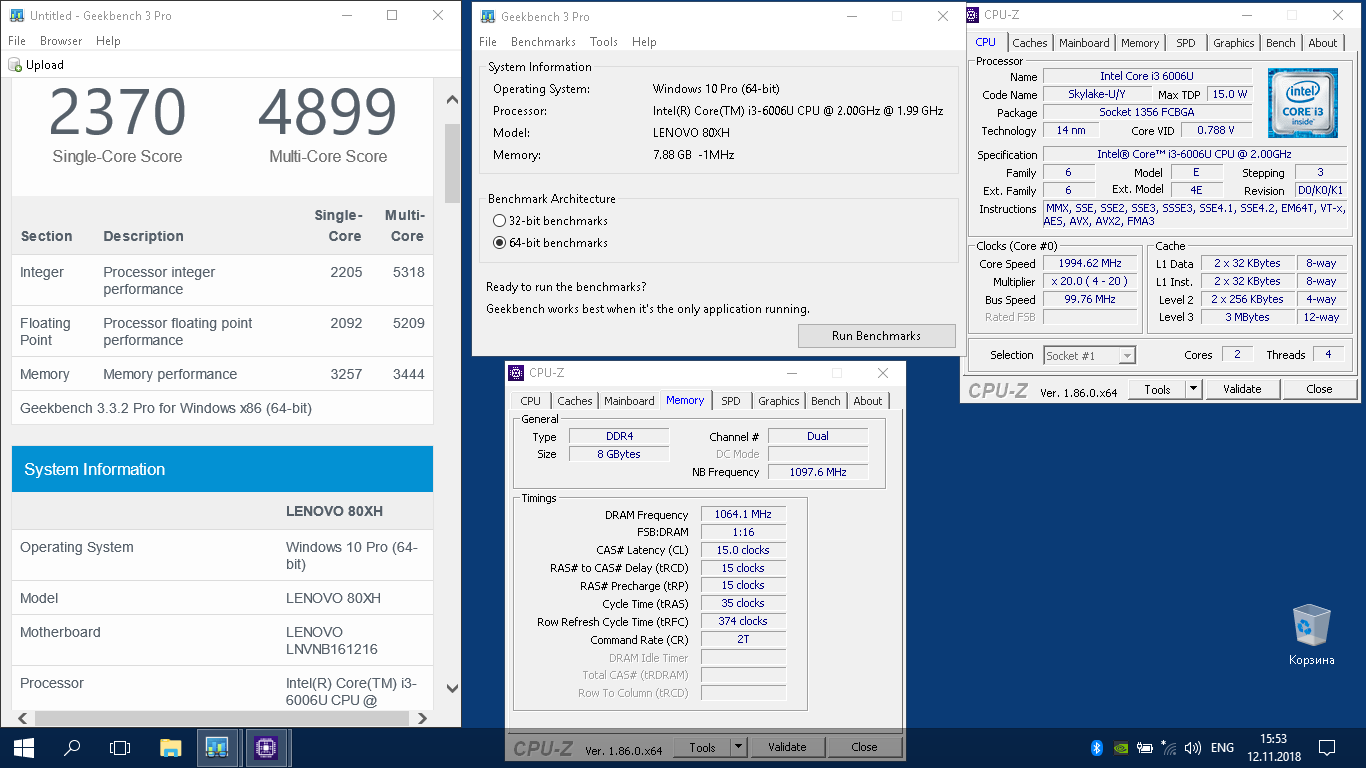The height and width of the screenshot is (768, 1366).
Task: Switch to SPD tab in CPU-Z CPU window
Action: 1185,43
